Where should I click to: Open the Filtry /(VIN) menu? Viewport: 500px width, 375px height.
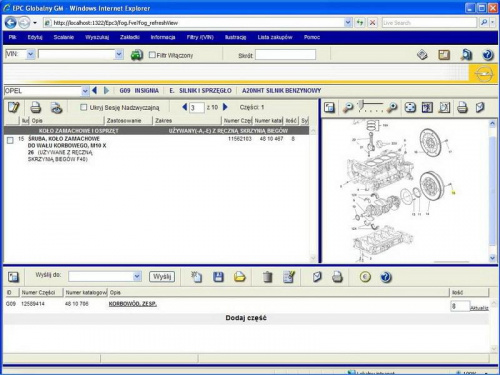200,37
